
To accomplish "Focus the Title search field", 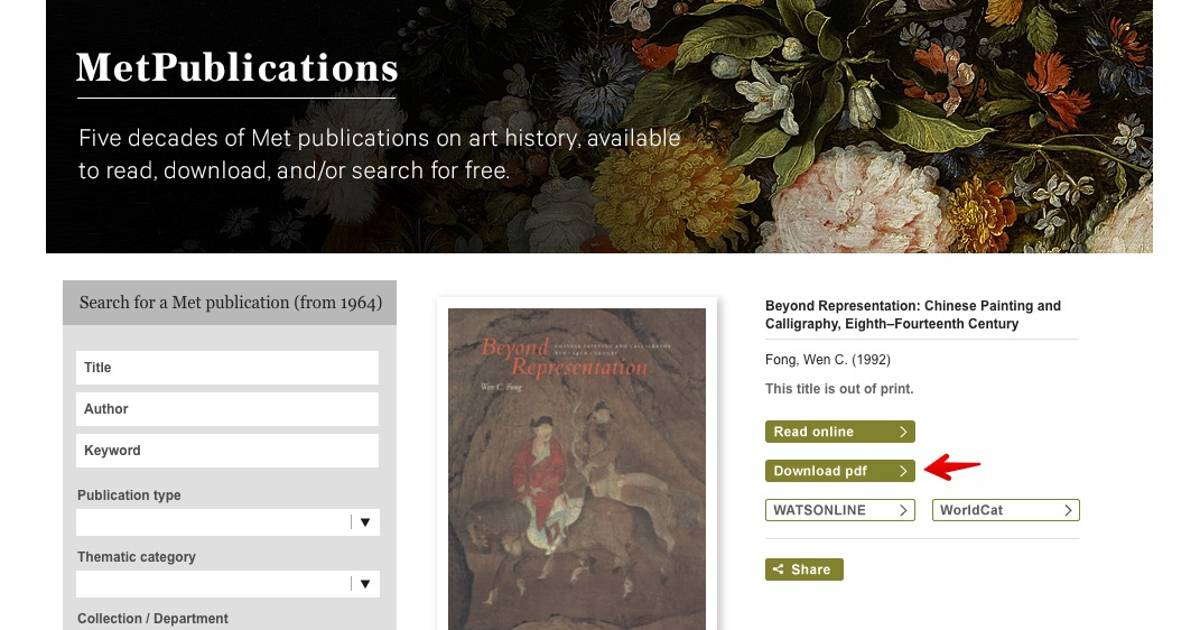I will click(227, 367).
